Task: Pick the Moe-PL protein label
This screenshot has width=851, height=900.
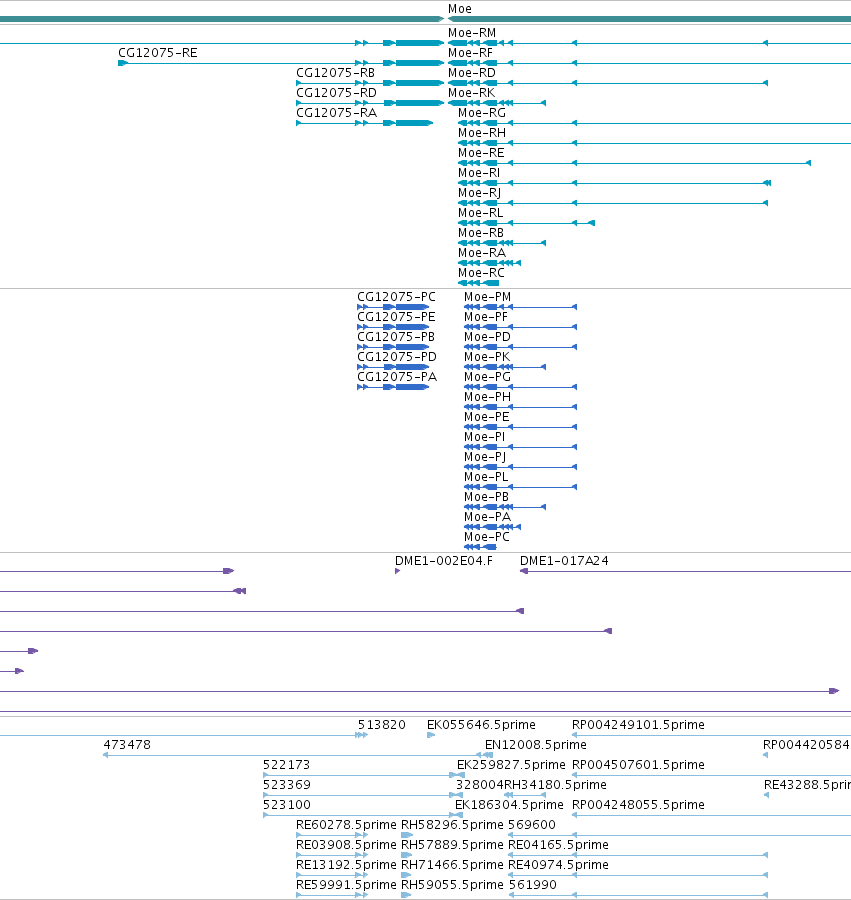Action: (x=486, y=477)
